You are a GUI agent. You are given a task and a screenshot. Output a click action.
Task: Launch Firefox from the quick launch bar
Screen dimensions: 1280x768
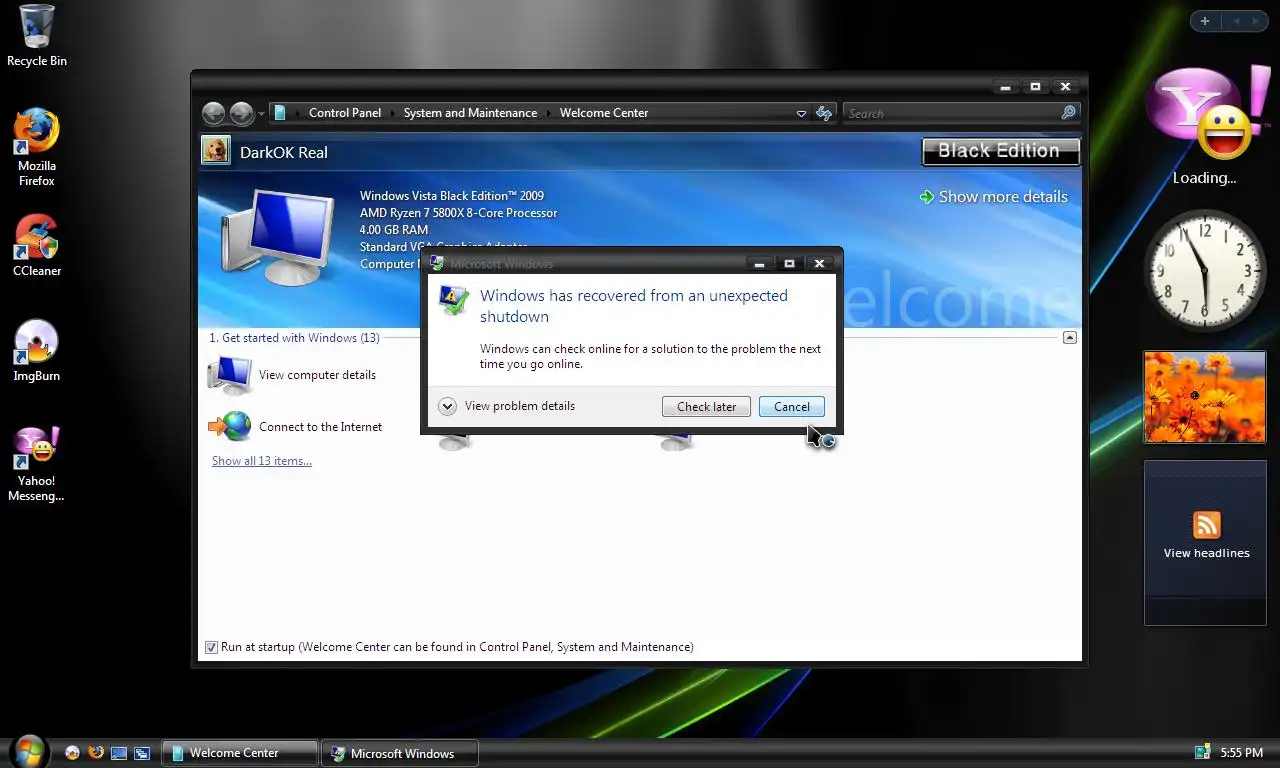tap(96, 753)
